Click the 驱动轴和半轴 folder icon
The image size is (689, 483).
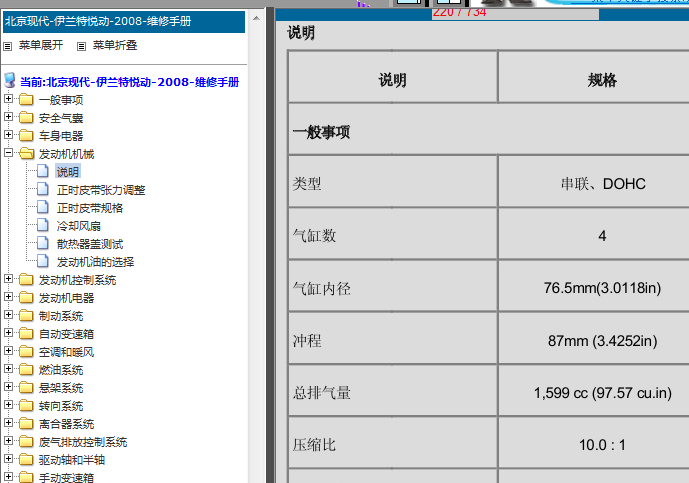pos(26,460)
